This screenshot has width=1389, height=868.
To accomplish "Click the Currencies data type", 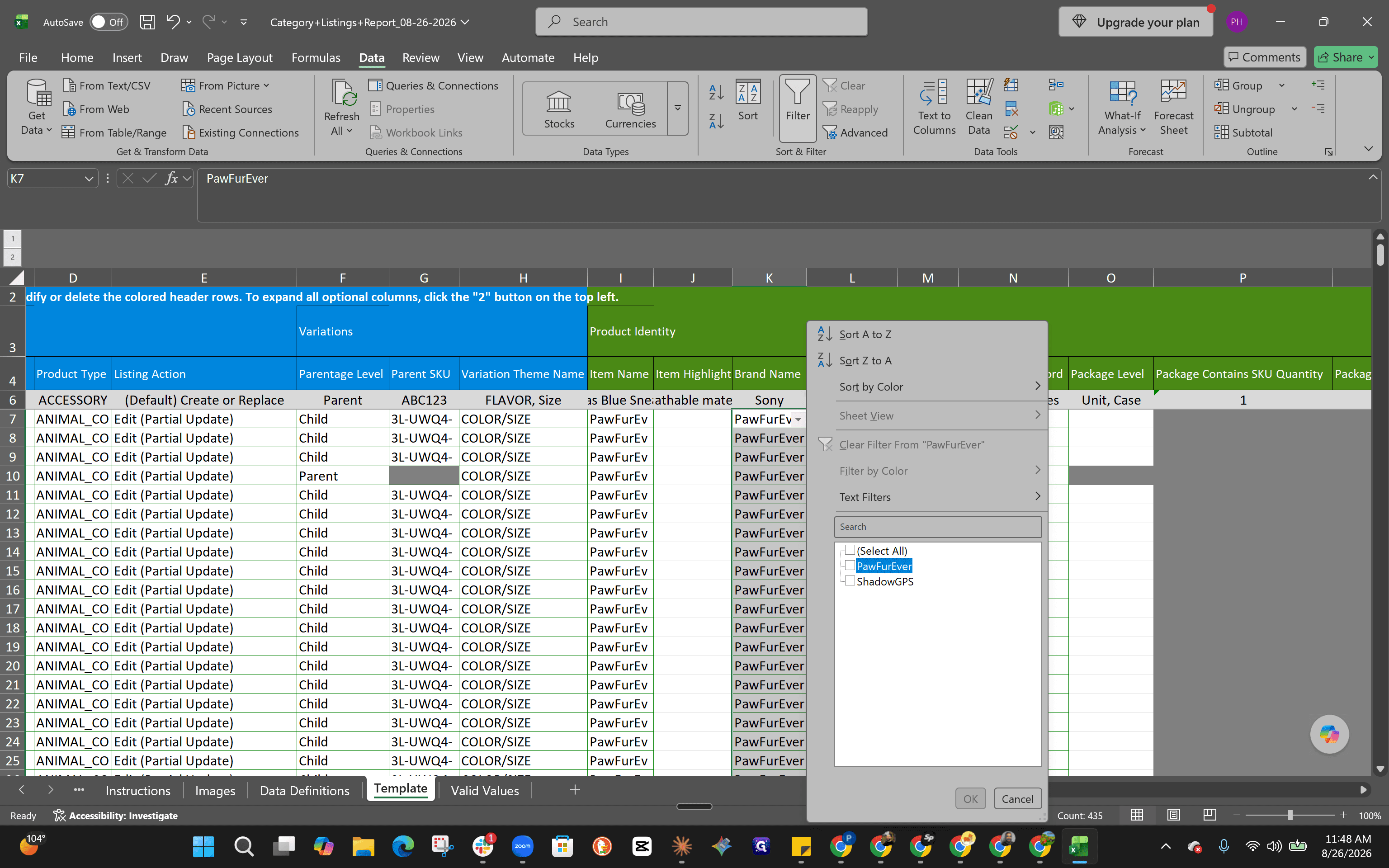I will pos(630,109).
